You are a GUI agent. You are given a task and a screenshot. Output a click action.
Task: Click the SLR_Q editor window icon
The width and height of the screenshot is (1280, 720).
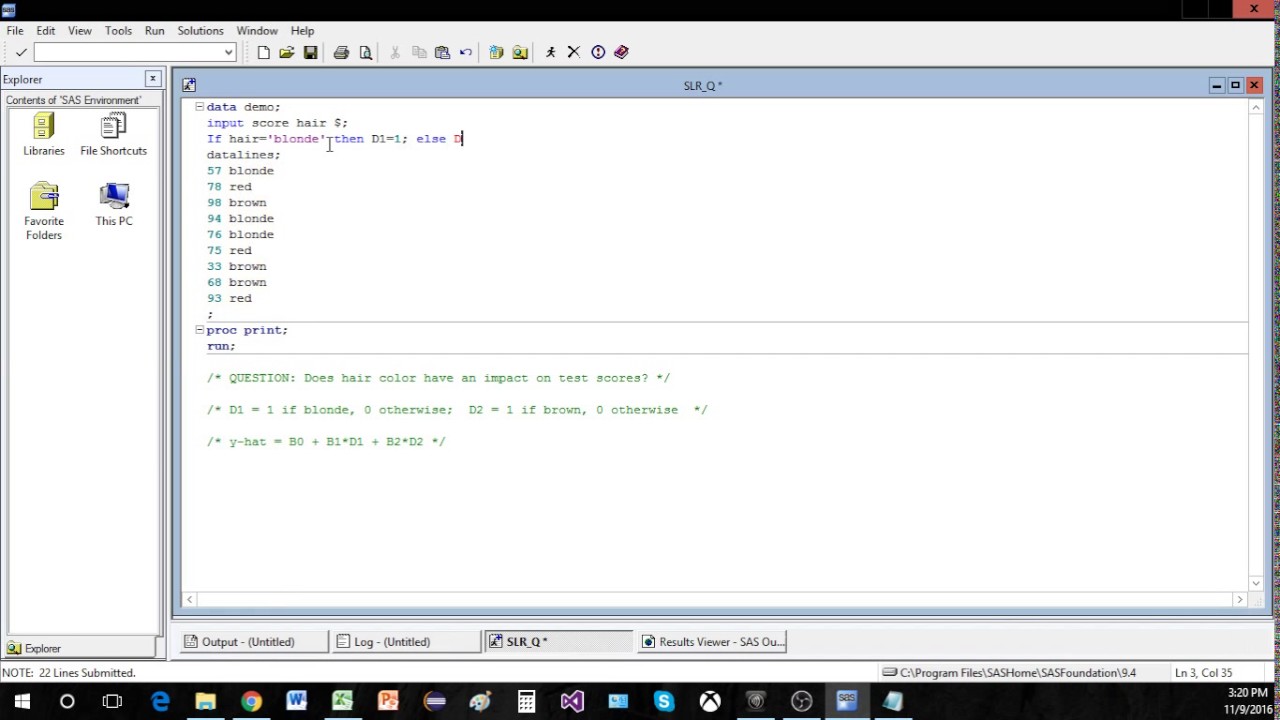click(x=189, y=85)
